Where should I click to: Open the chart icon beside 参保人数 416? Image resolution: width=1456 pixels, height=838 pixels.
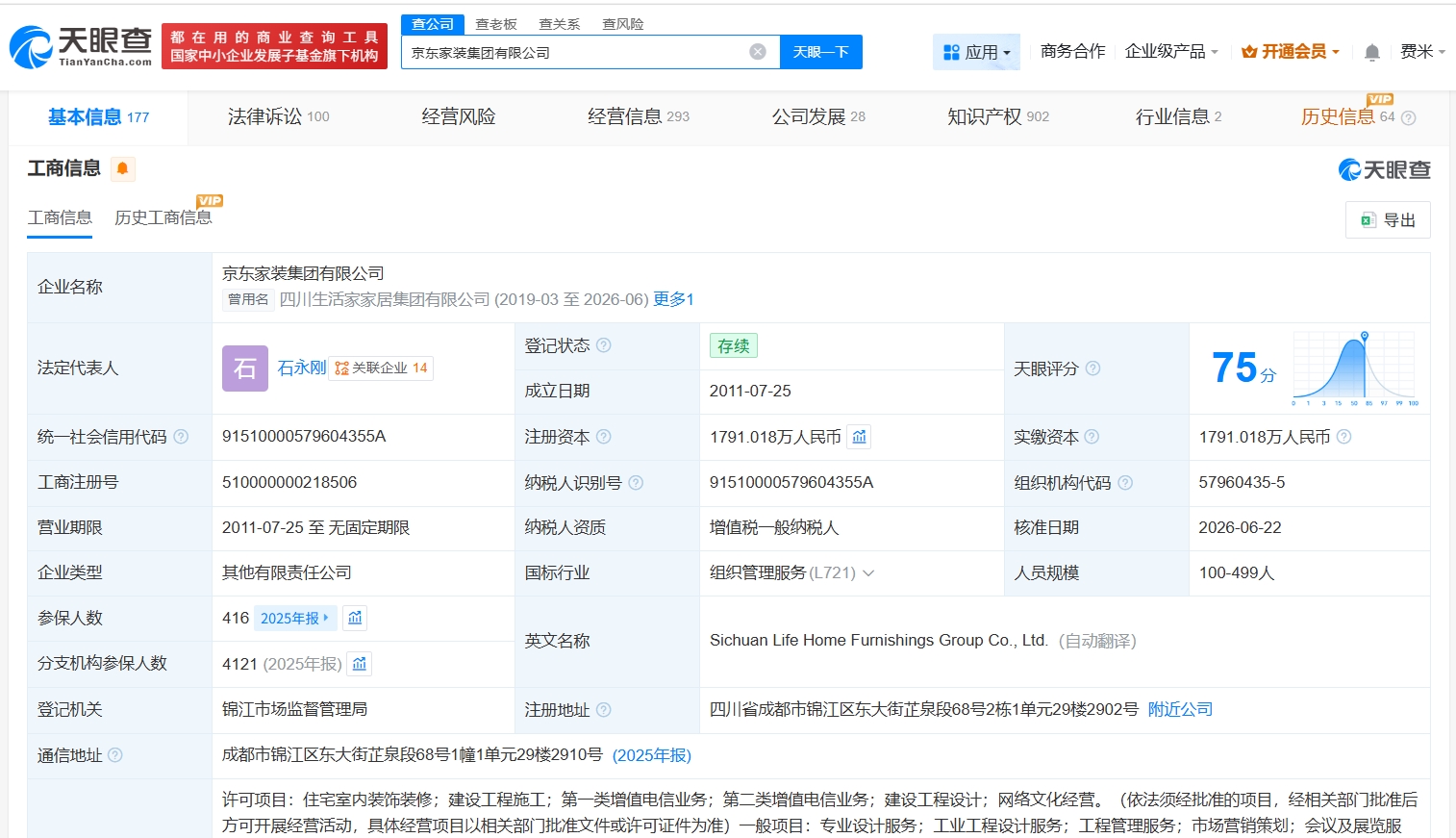point(356,618)
